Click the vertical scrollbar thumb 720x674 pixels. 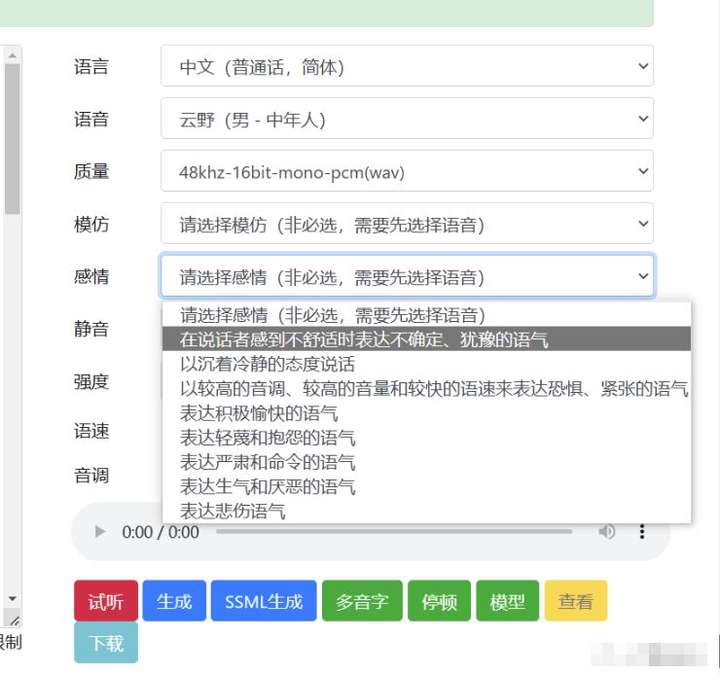12,139
